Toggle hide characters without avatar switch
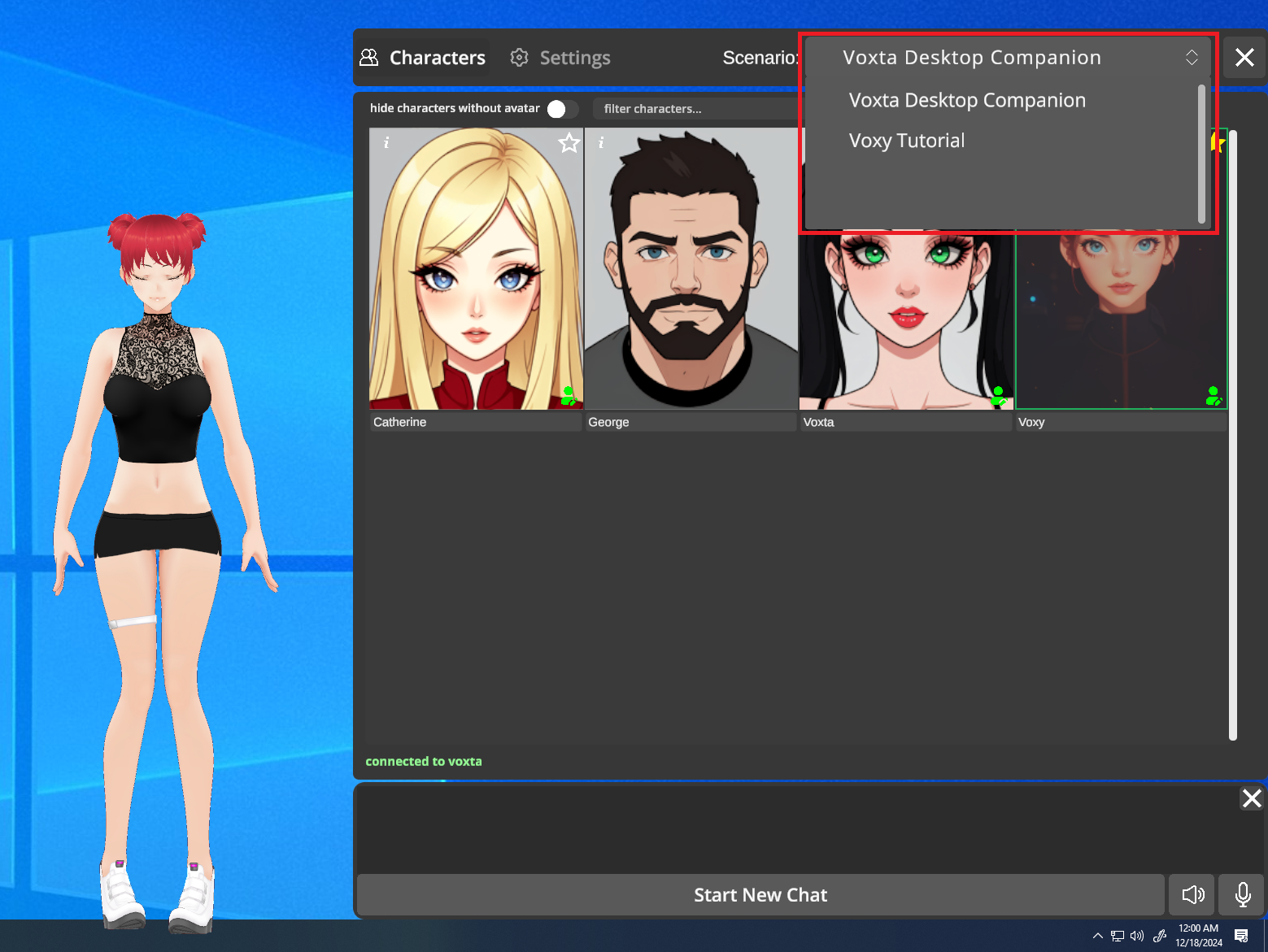Viewport: 1268px width, 952px height. [x=562, y=109]
